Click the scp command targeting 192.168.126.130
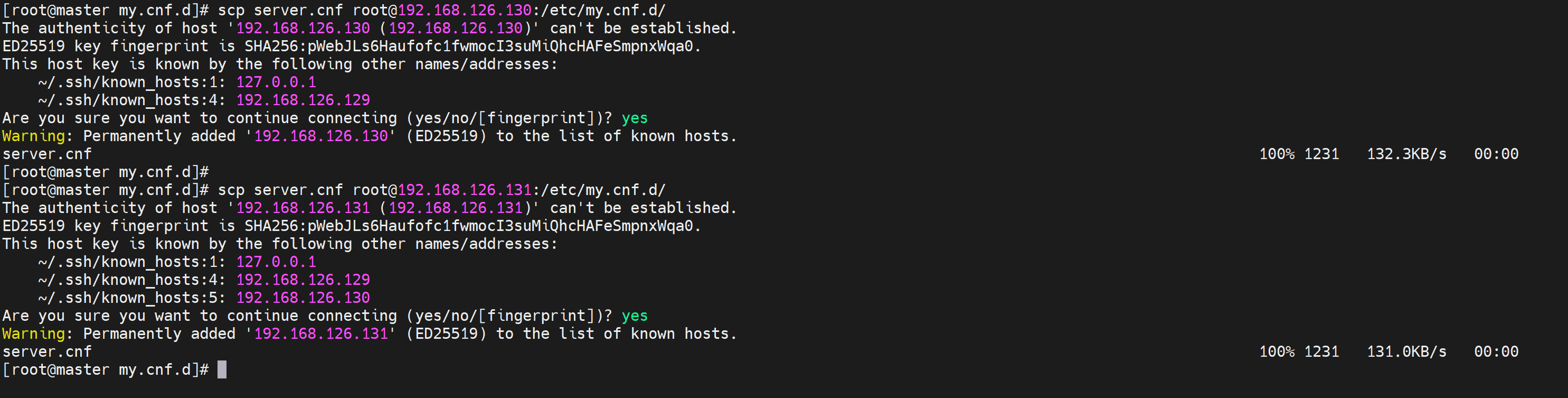This screenshot has width=1568, height=398. [441, 11]
